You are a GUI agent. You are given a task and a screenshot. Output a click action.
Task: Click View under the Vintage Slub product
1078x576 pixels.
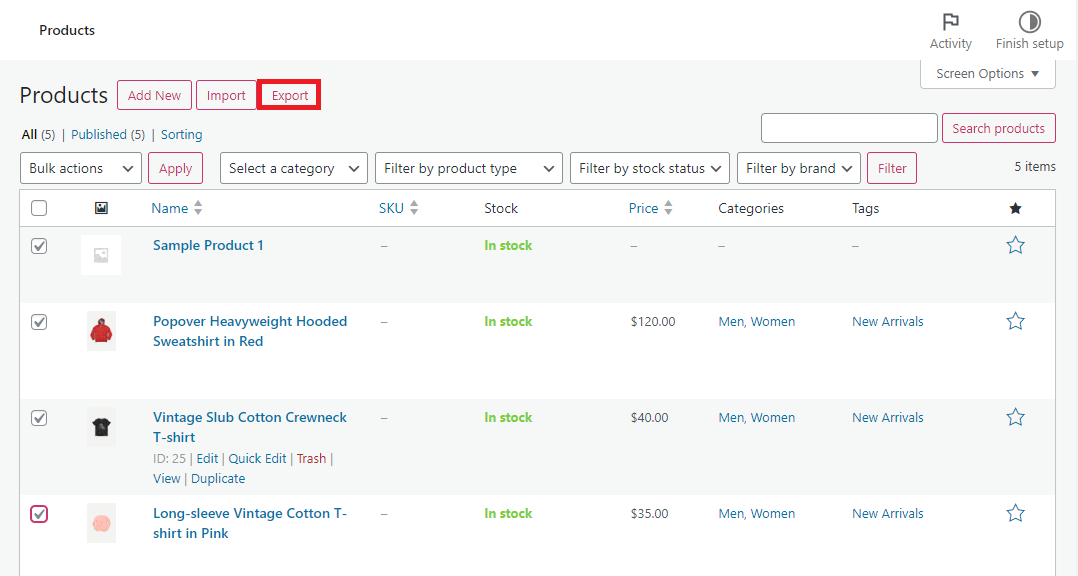[166, 478]
